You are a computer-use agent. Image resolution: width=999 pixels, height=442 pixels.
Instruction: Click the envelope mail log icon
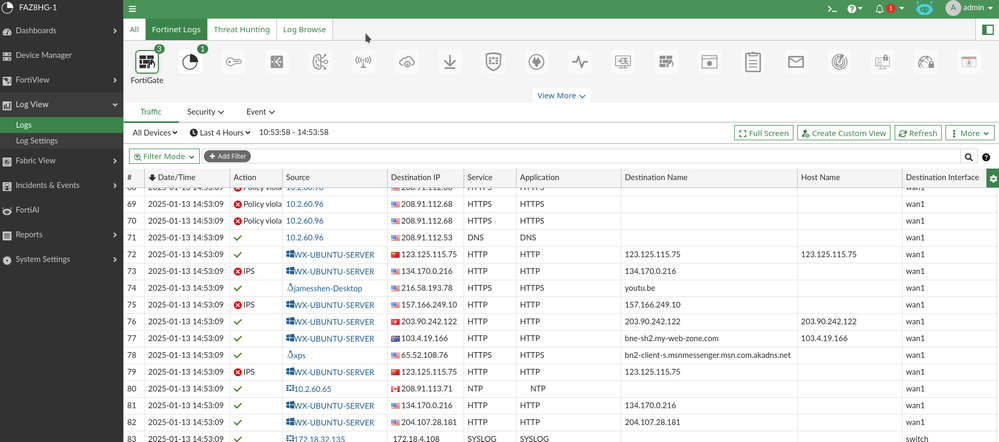pos(795,63)
